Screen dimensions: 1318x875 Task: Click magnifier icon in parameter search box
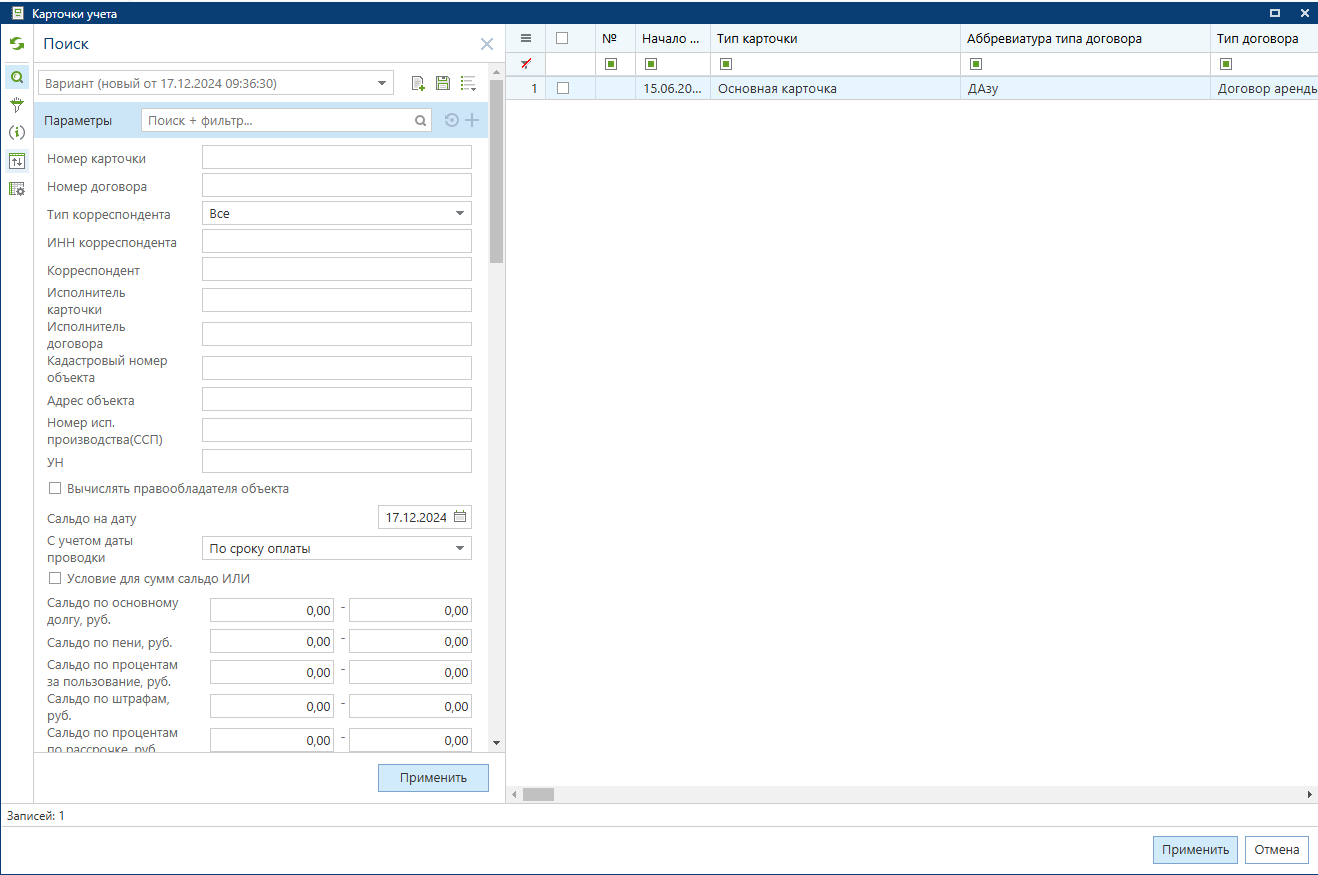click(421, 121)
